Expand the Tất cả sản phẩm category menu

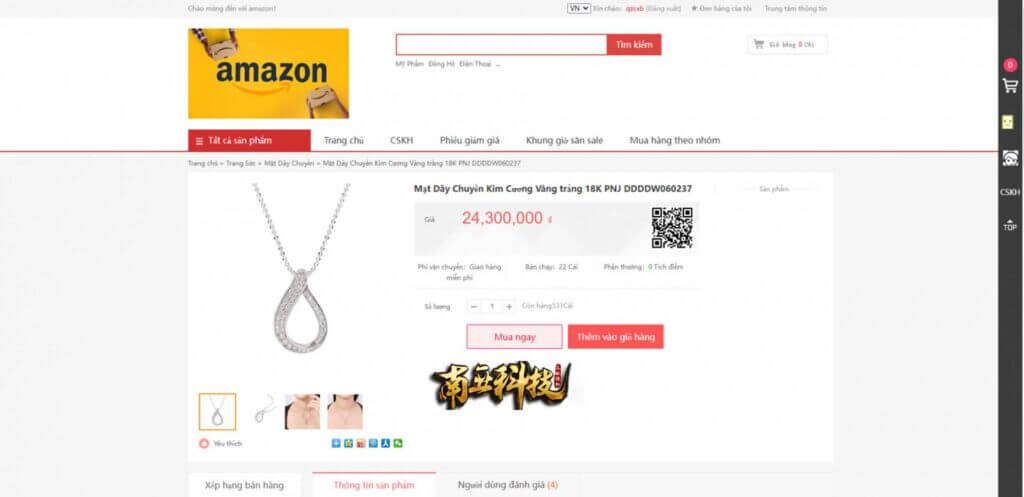[x=249, y=140]
